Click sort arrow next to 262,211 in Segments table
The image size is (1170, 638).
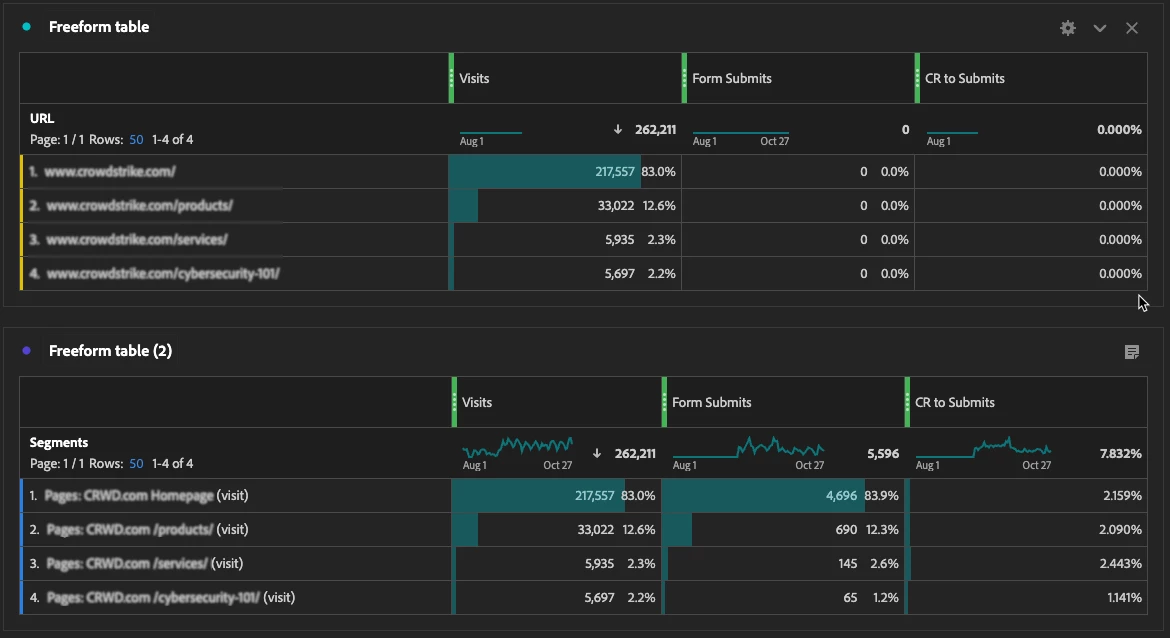pos(597,453)
